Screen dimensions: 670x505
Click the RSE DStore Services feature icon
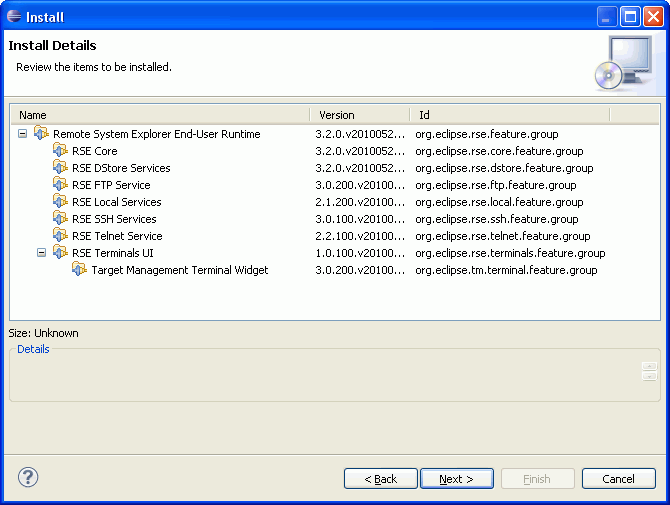pyautogui.click(x=60, y=167)
